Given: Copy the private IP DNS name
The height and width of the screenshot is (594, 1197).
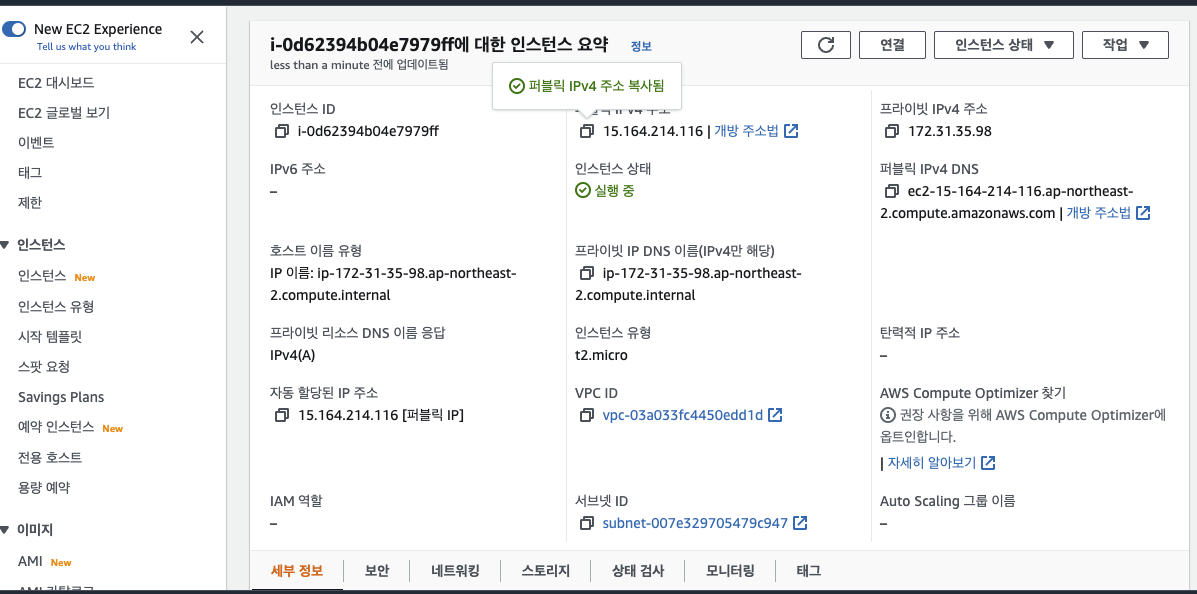Looking at the screenshot, I should [586, 273].
